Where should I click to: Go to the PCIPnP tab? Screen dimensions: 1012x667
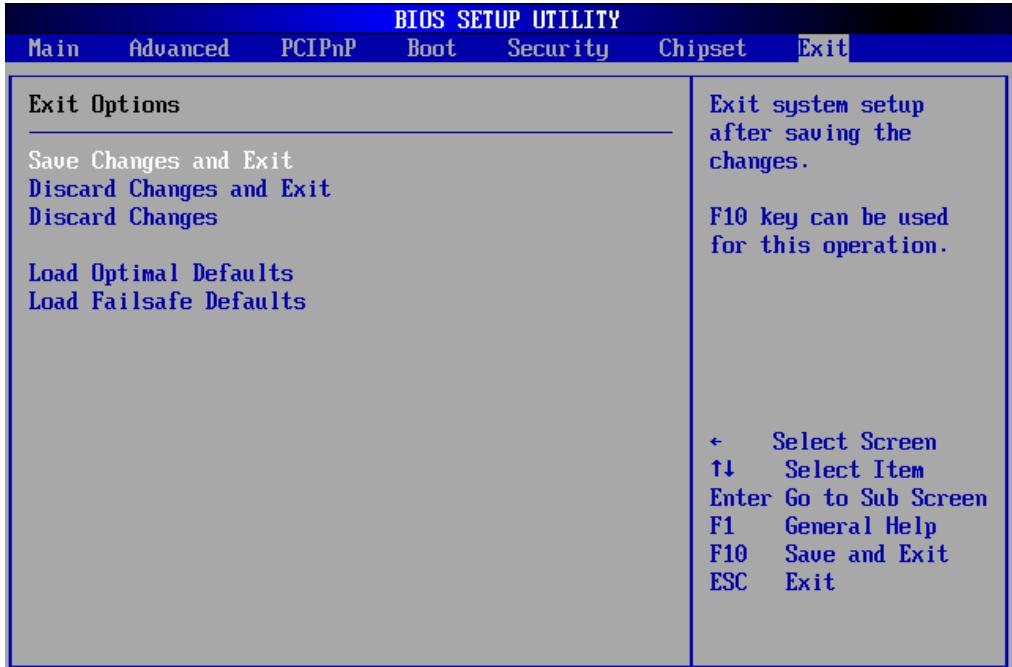[318, 48]
